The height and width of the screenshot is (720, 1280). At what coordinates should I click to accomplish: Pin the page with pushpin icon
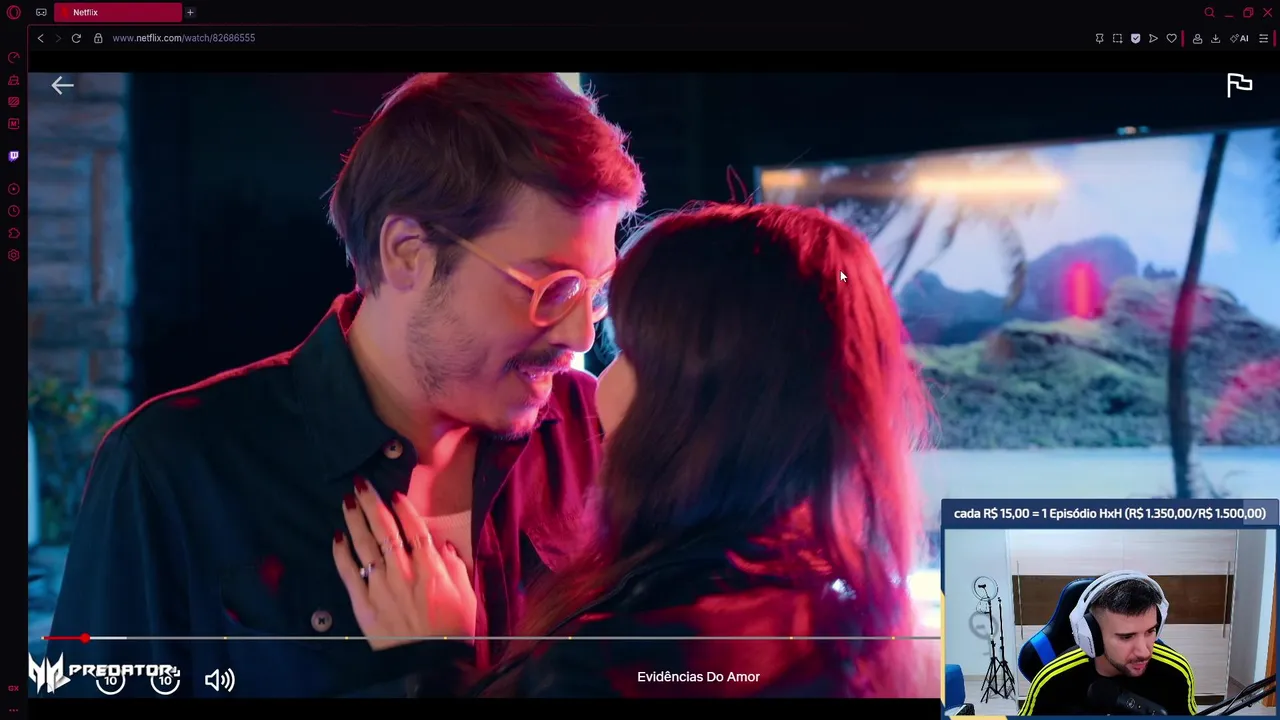pos(1099,38)
